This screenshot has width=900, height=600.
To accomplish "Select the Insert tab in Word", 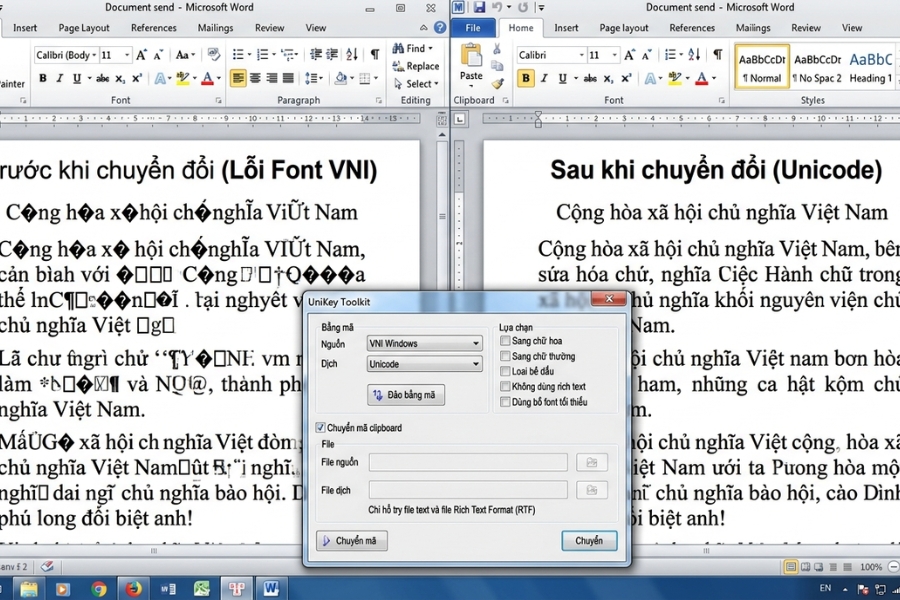I will [566, 28].
